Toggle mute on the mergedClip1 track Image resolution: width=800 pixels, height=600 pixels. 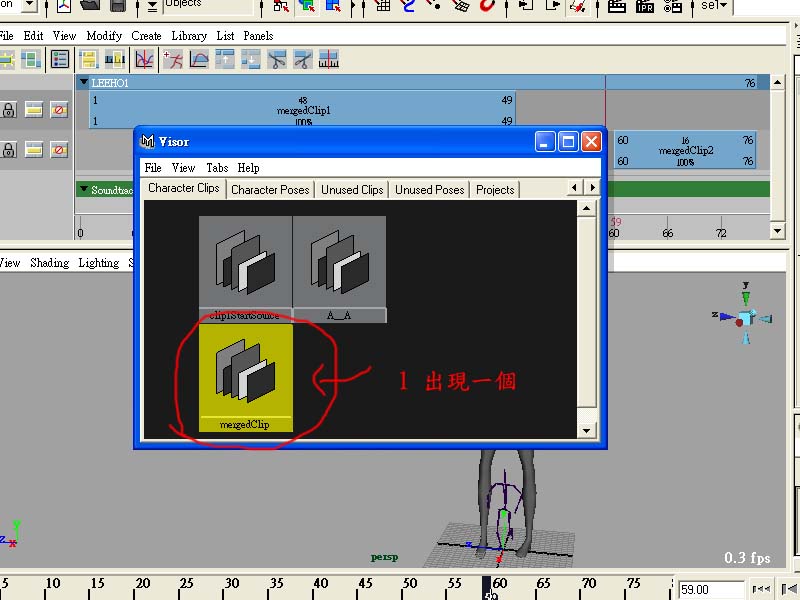click(59, 110)
